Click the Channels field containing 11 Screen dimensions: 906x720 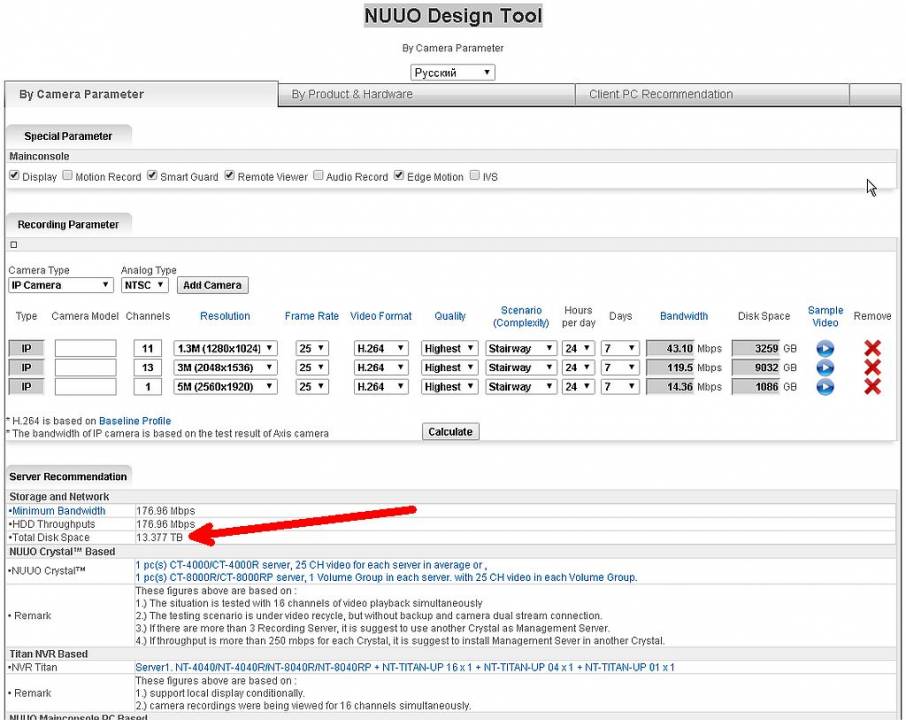147,348
